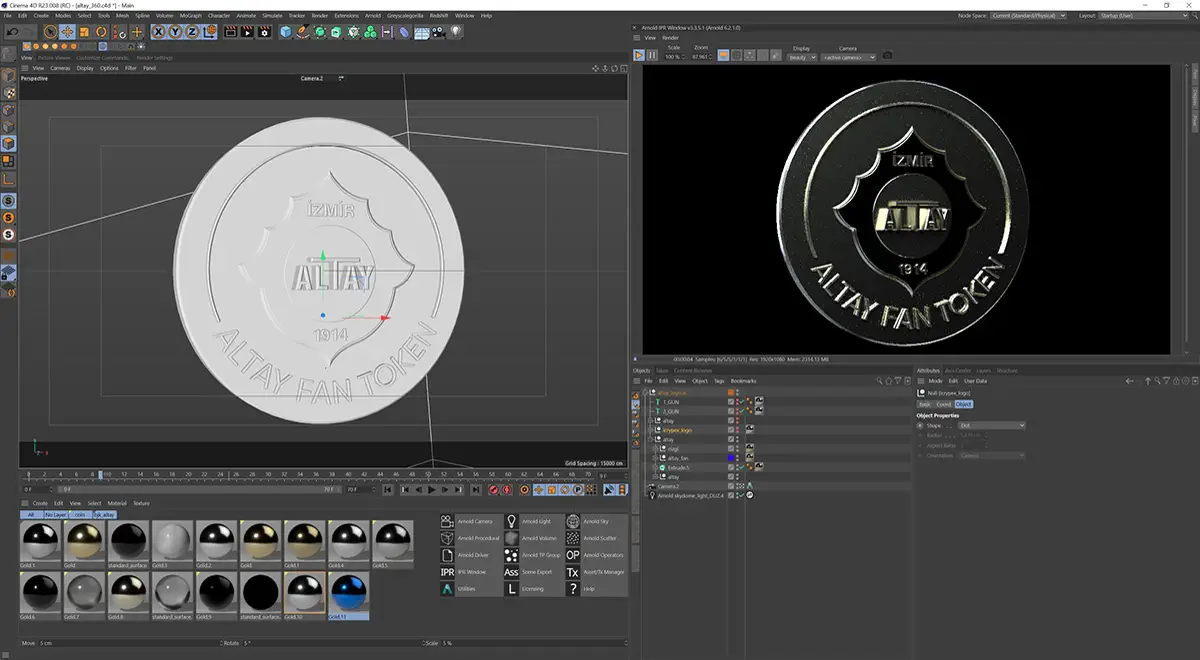The width and height of the screenshot is (1200, 660).
Task: Click the blue layer color of altay_fan
Action: [731, 458]
